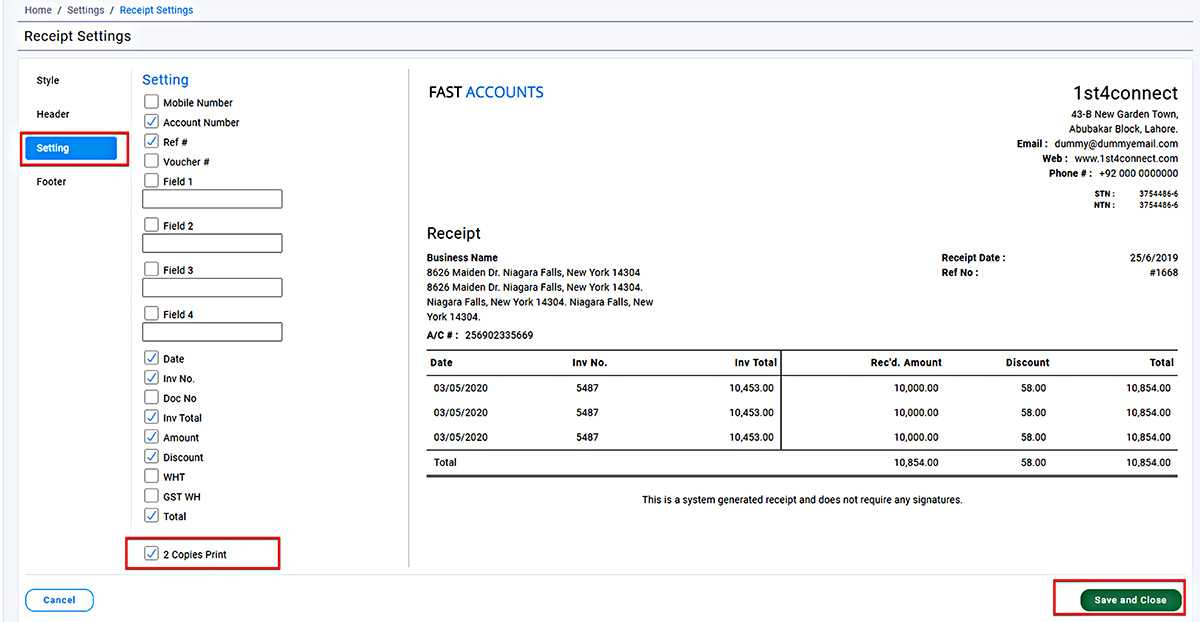Click account number 256902335669
The width and height of the screenshot is (1200, 622).
pos(497,335)
